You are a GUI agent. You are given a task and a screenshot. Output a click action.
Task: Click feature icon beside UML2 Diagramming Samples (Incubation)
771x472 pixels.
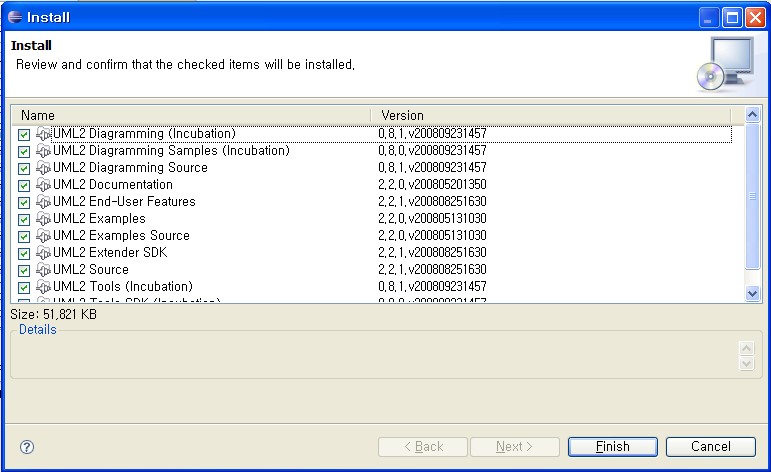[x=43, y=151]
